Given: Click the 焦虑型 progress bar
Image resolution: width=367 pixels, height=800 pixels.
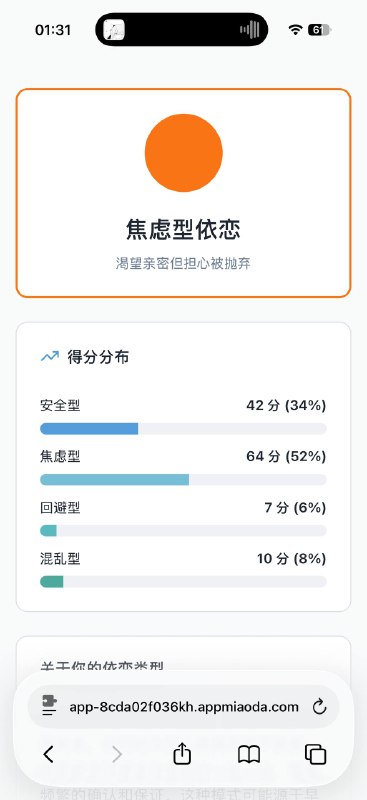Looking at the screenshot, I should point(183,480).
